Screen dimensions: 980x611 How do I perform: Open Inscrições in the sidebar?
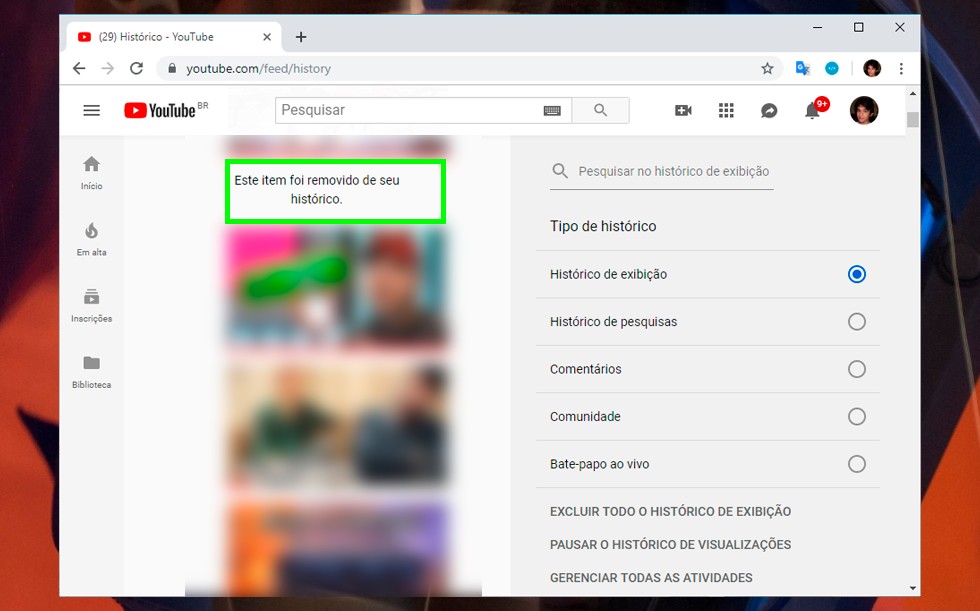tap(92, 304)
